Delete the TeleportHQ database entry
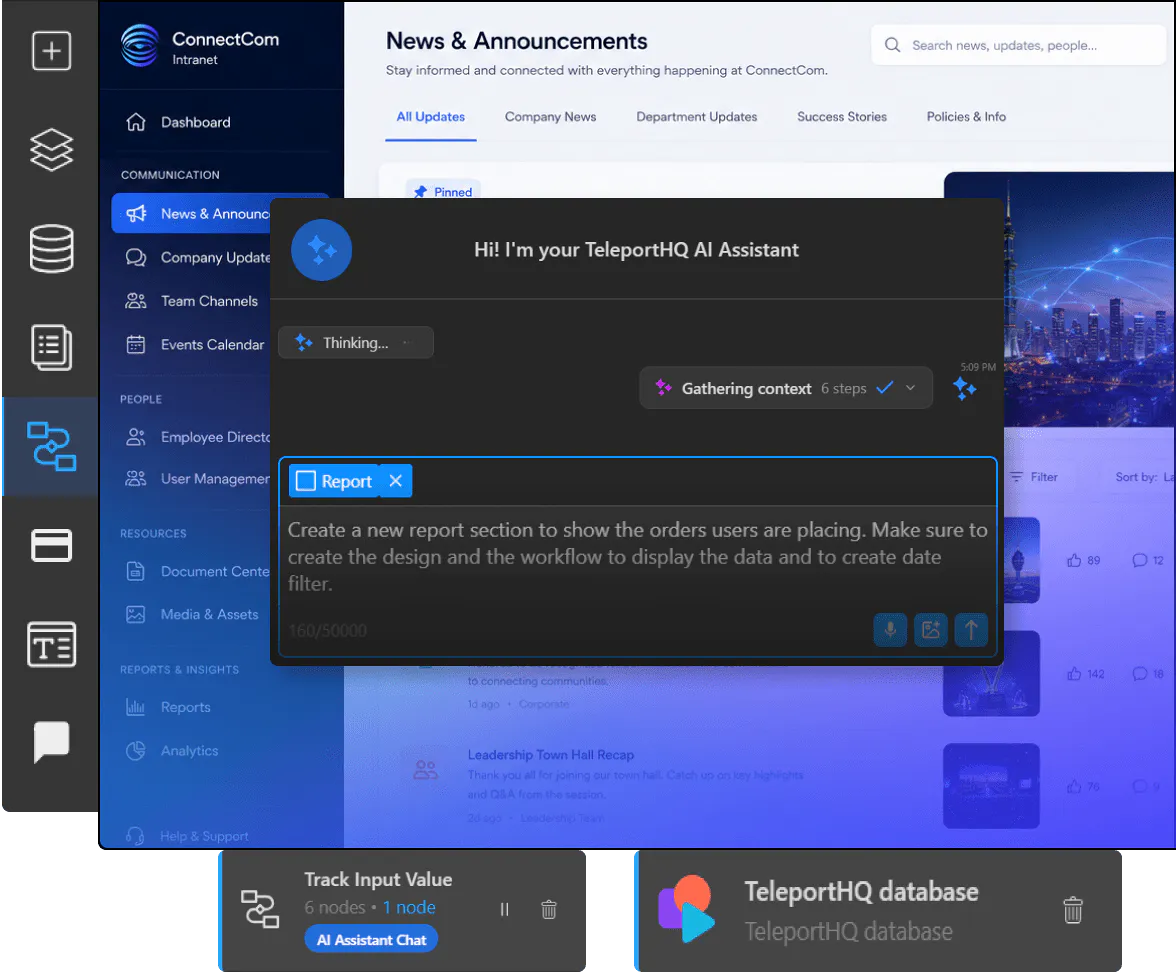Viewport: 1176px width, 972px height. click(1073, 910)
